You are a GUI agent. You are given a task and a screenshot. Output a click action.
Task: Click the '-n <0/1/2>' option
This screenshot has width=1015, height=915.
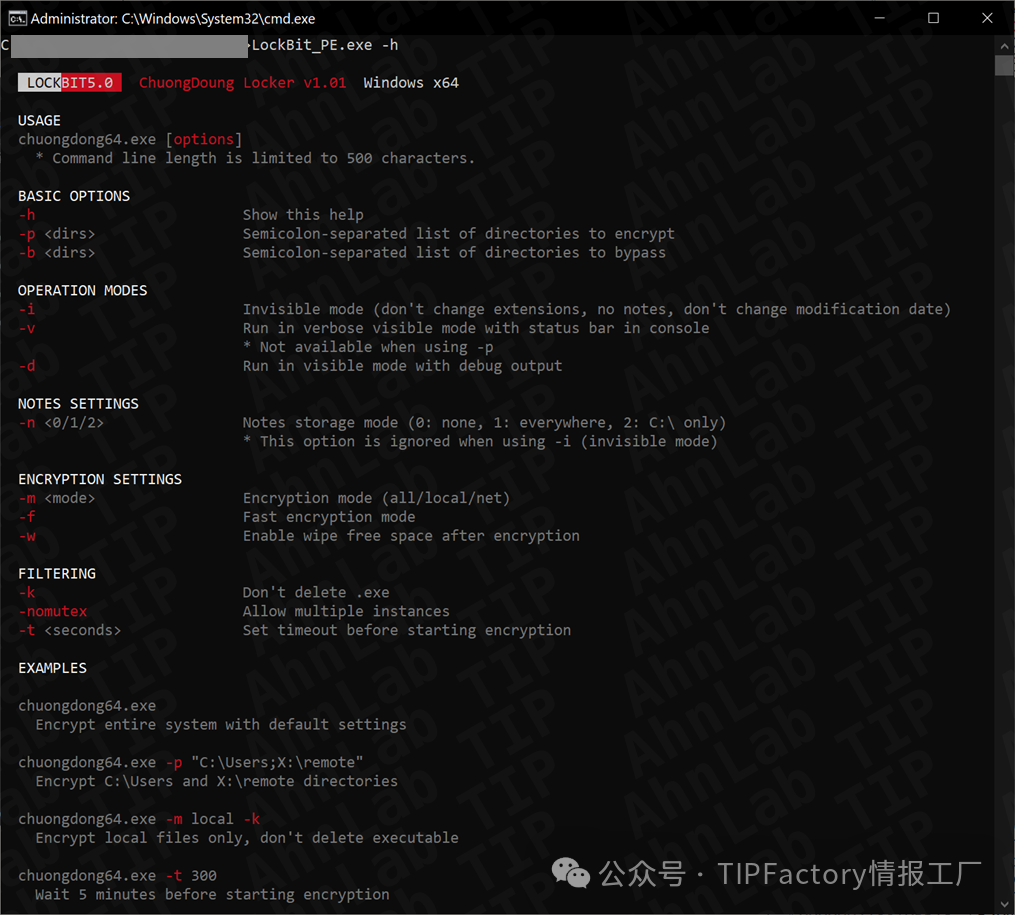coord(61,423)
